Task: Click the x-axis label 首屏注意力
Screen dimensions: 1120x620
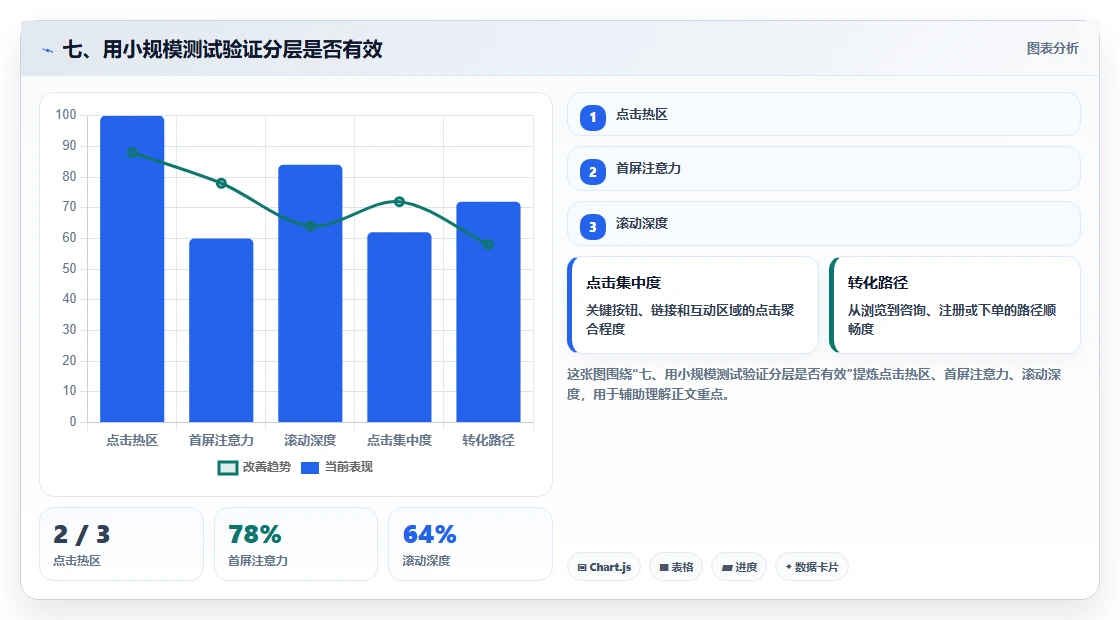Action: [221, 441]
